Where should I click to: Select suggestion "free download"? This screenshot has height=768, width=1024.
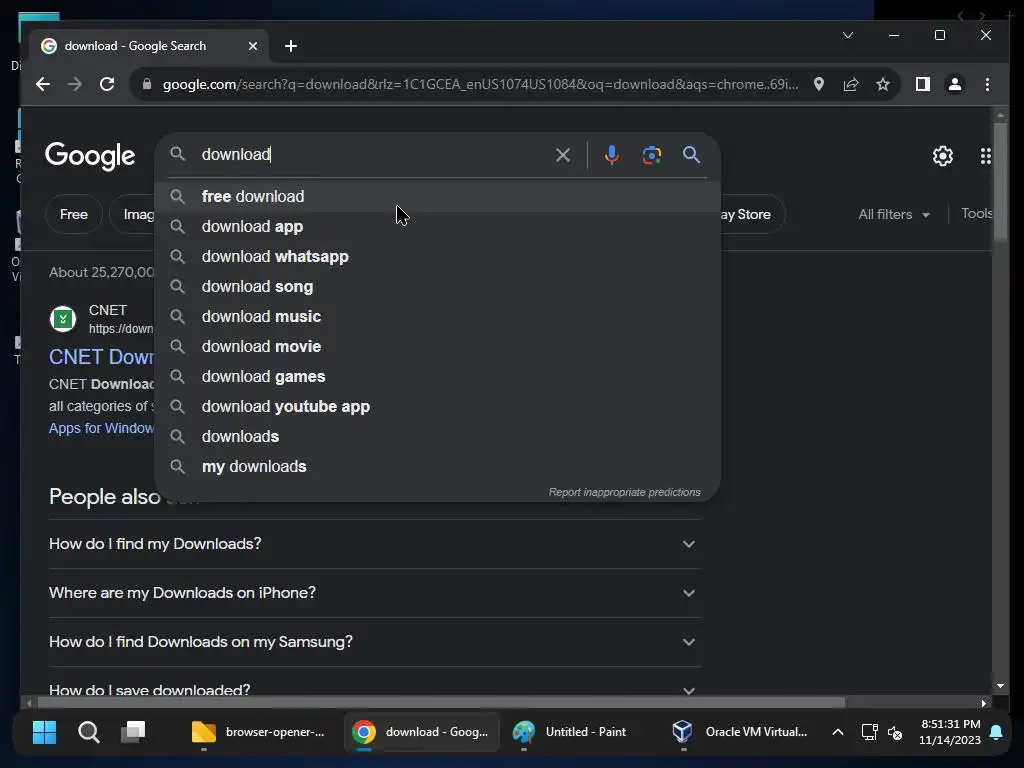(438, 197)
